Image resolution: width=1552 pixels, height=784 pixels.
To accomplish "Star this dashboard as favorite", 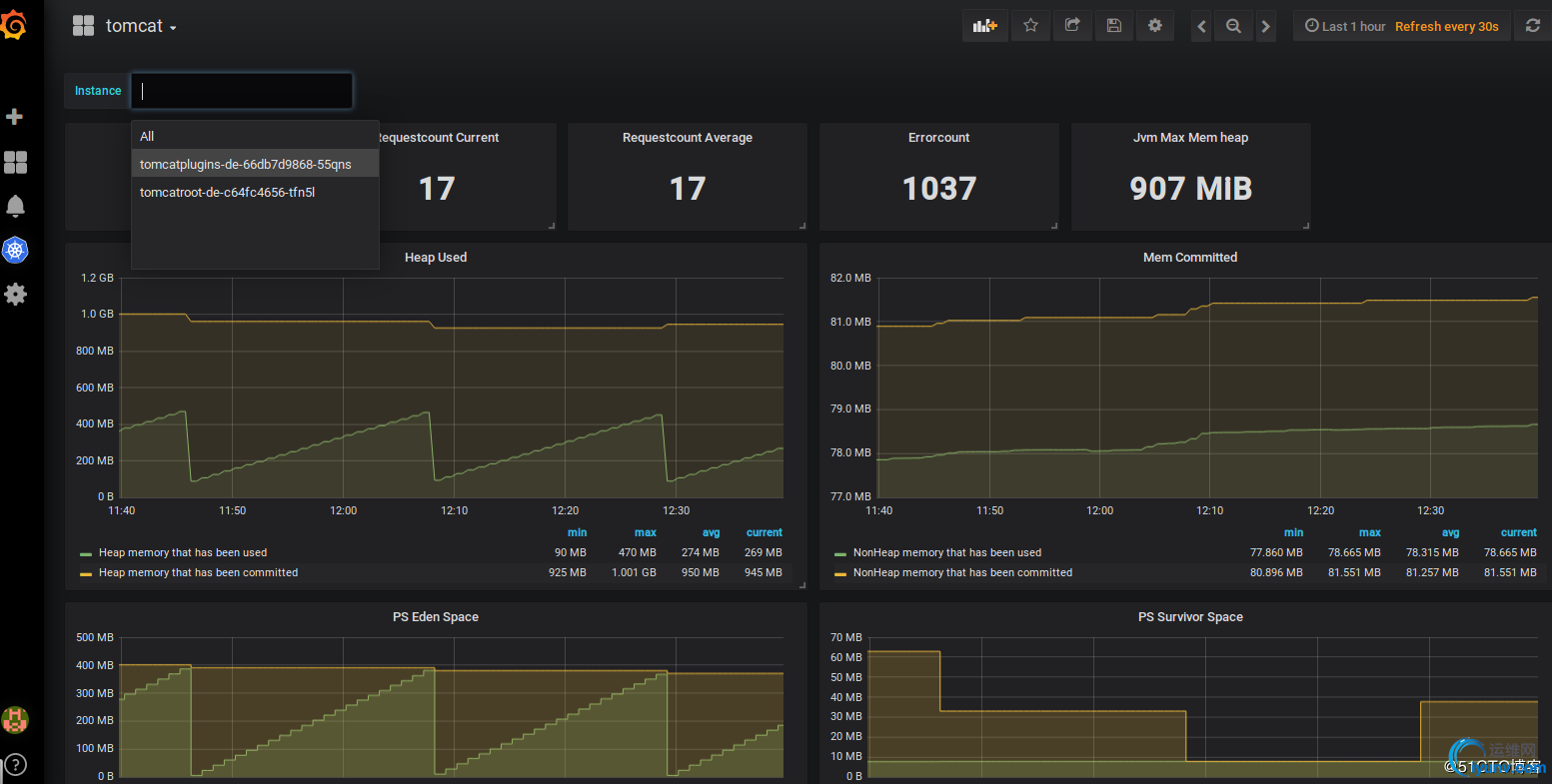I will tap(1030, 26).
